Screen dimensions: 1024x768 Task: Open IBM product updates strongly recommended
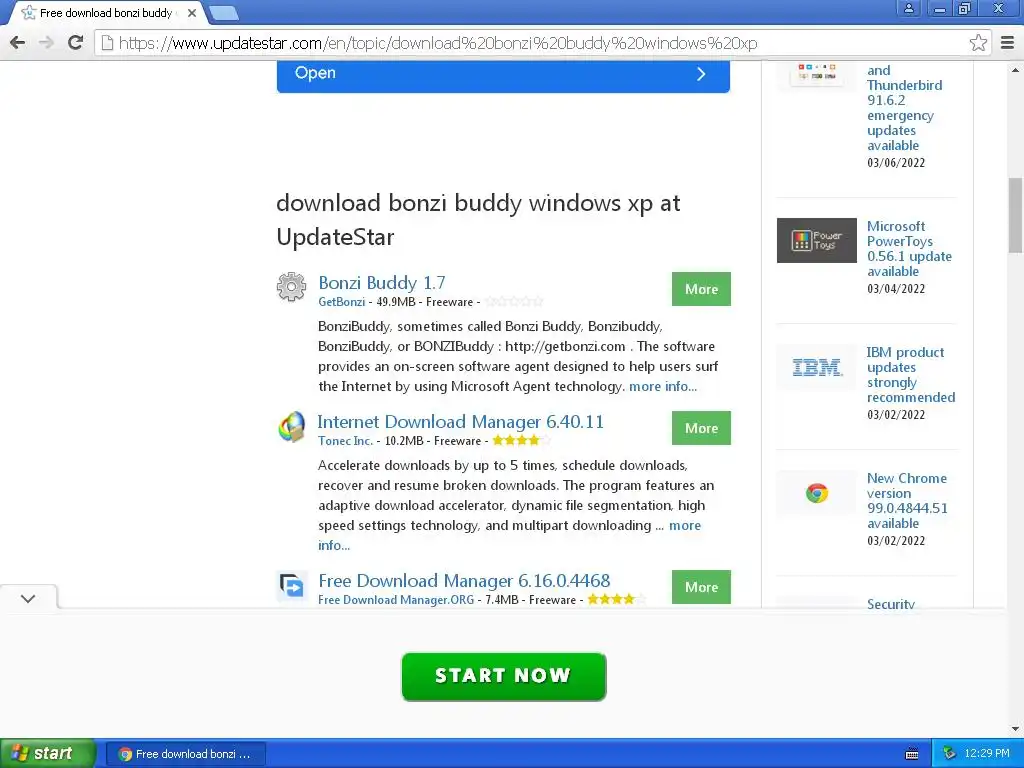910,375
